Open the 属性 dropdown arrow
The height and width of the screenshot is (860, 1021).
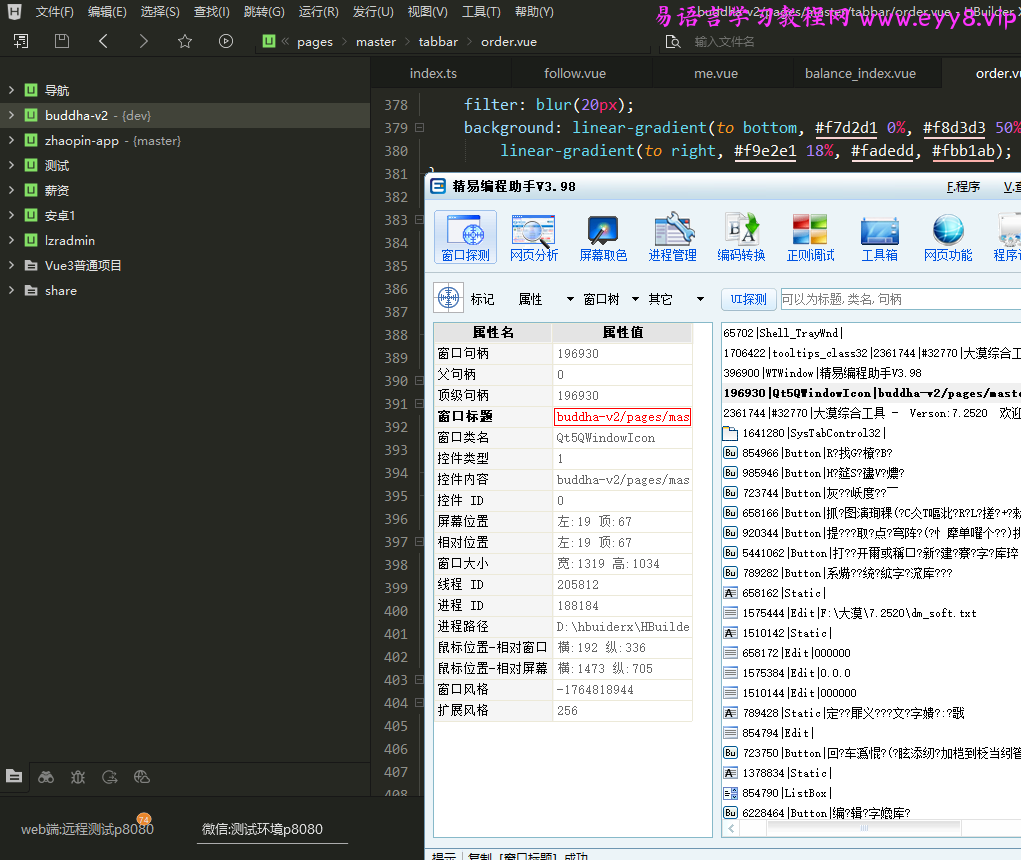570,299
